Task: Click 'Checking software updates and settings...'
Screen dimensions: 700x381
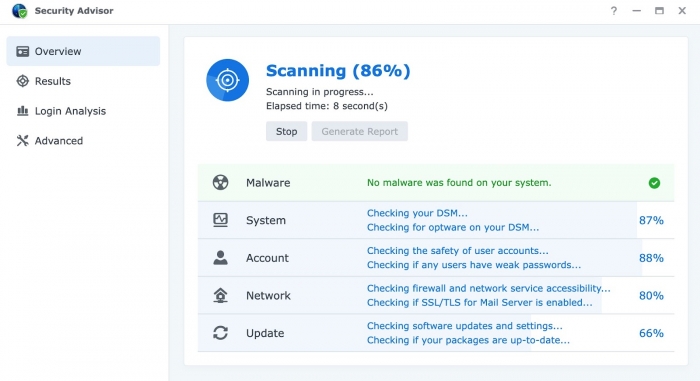Action: tap(465, 326)
